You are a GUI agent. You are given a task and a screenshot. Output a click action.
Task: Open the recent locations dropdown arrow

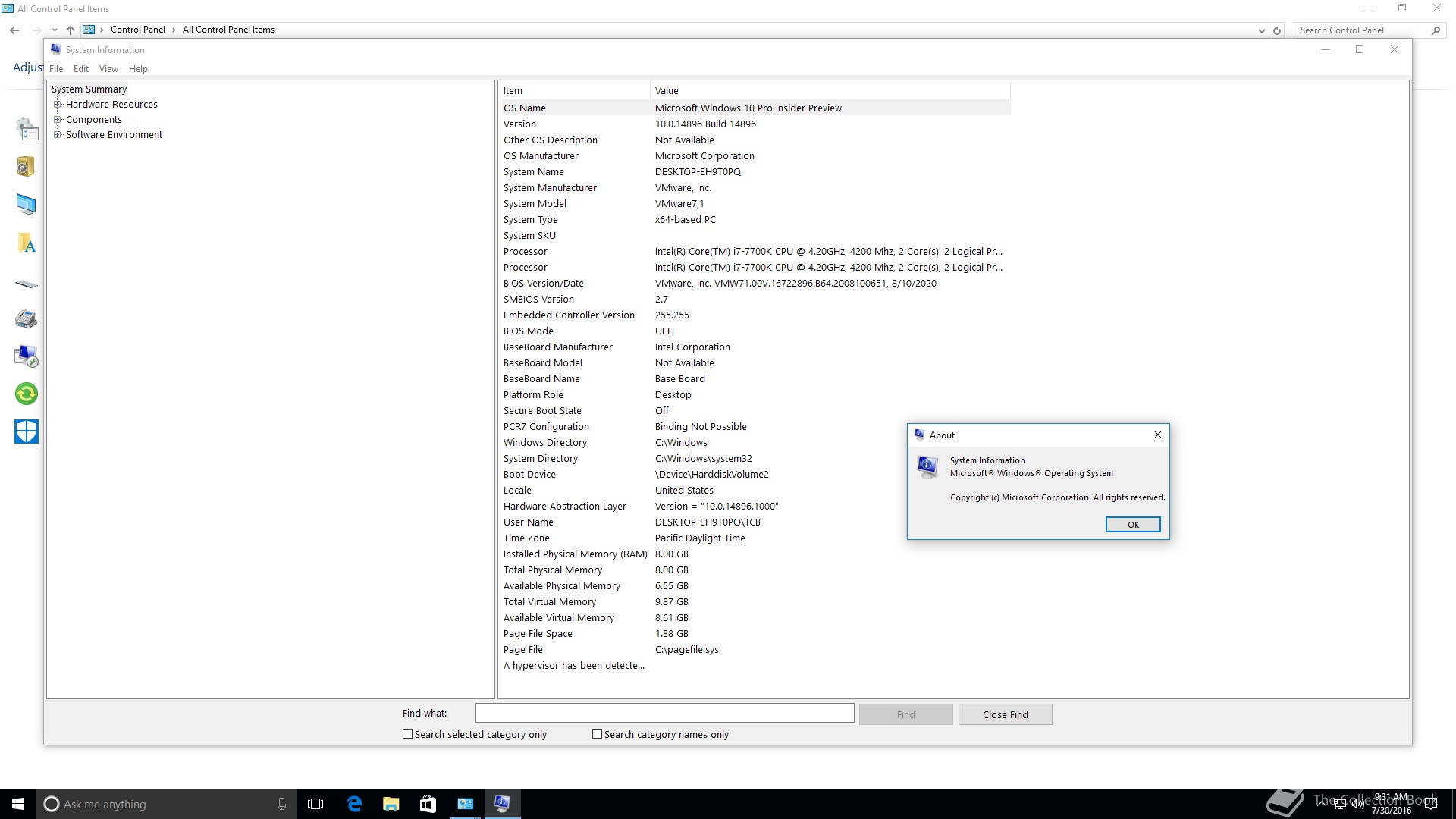click(55, 30)
